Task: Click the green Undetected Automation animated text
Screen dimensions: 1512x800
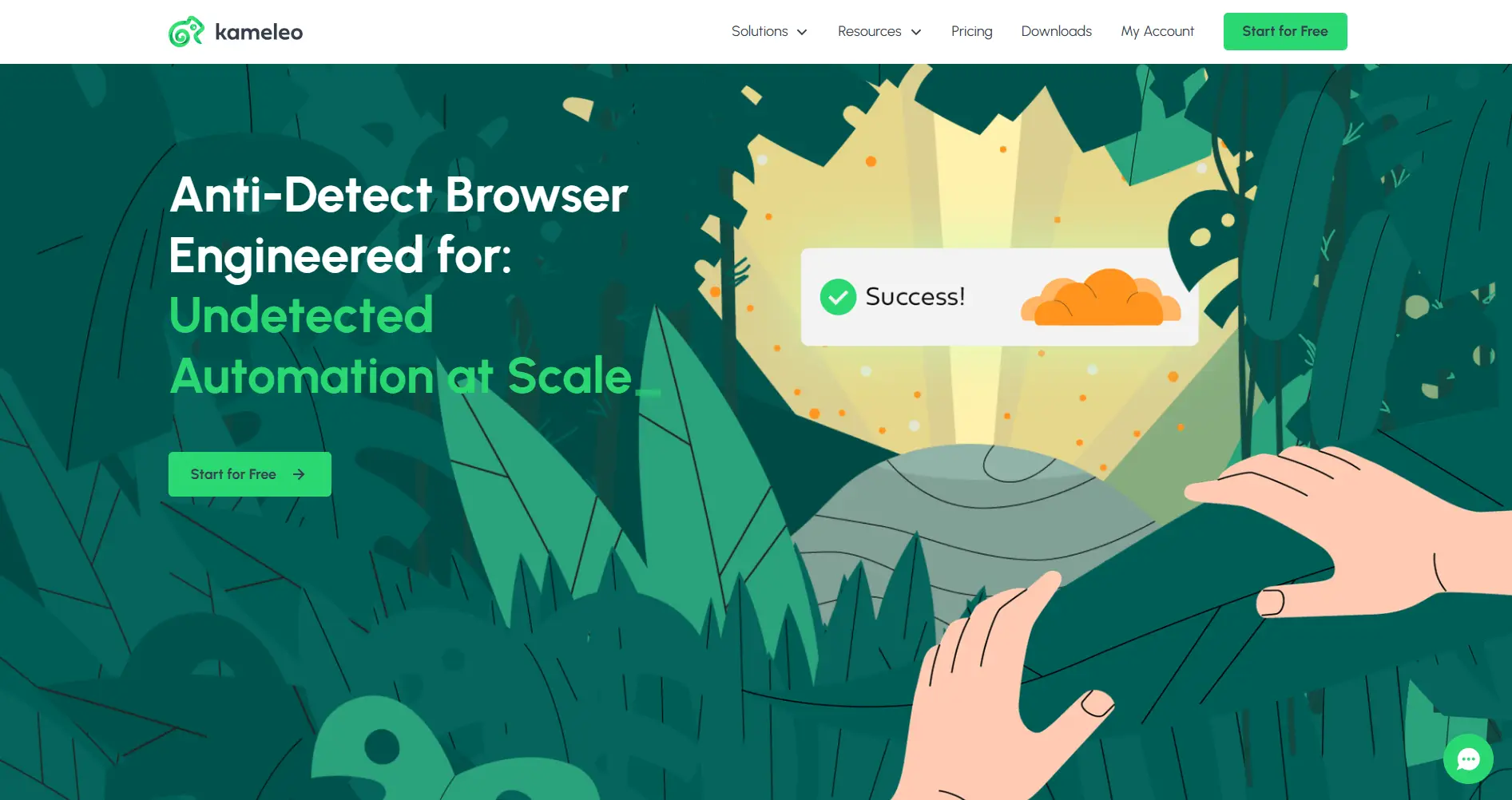Action: tap(401, 345)
